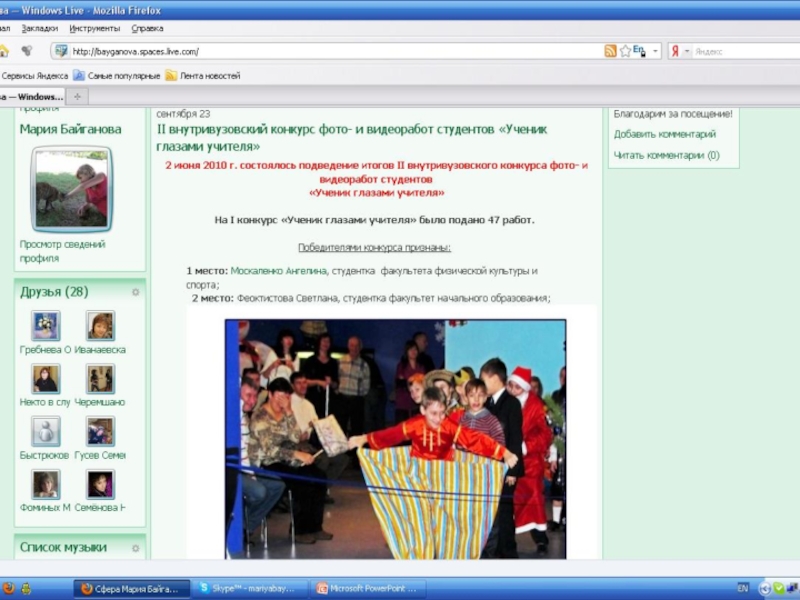Click the Победителями конкурса признаны underlined text
Screen dimensions: 800x600
[374, 247]
